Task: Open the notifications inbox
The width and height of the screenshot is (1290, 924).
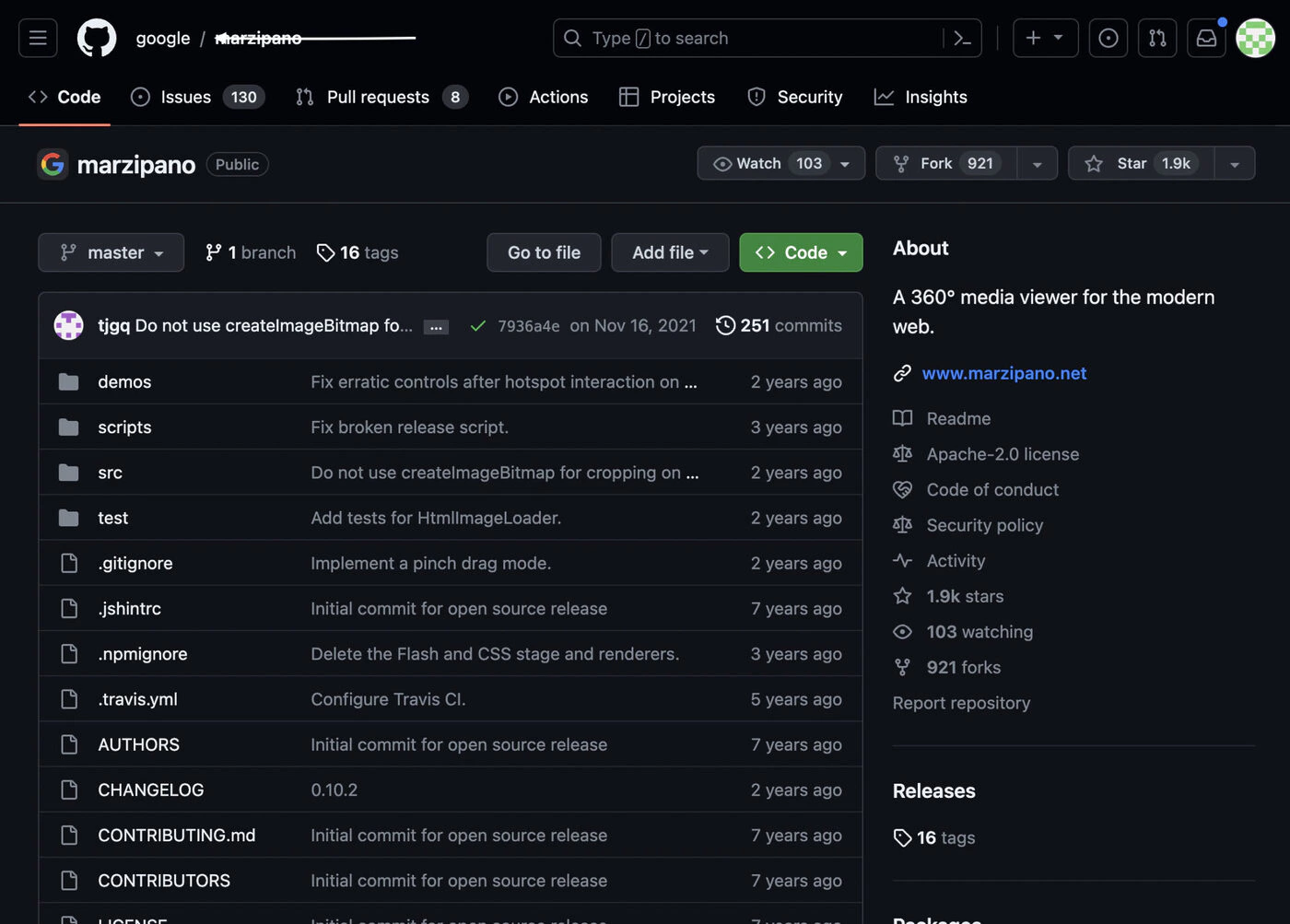Action: (x=1206, y=38)
